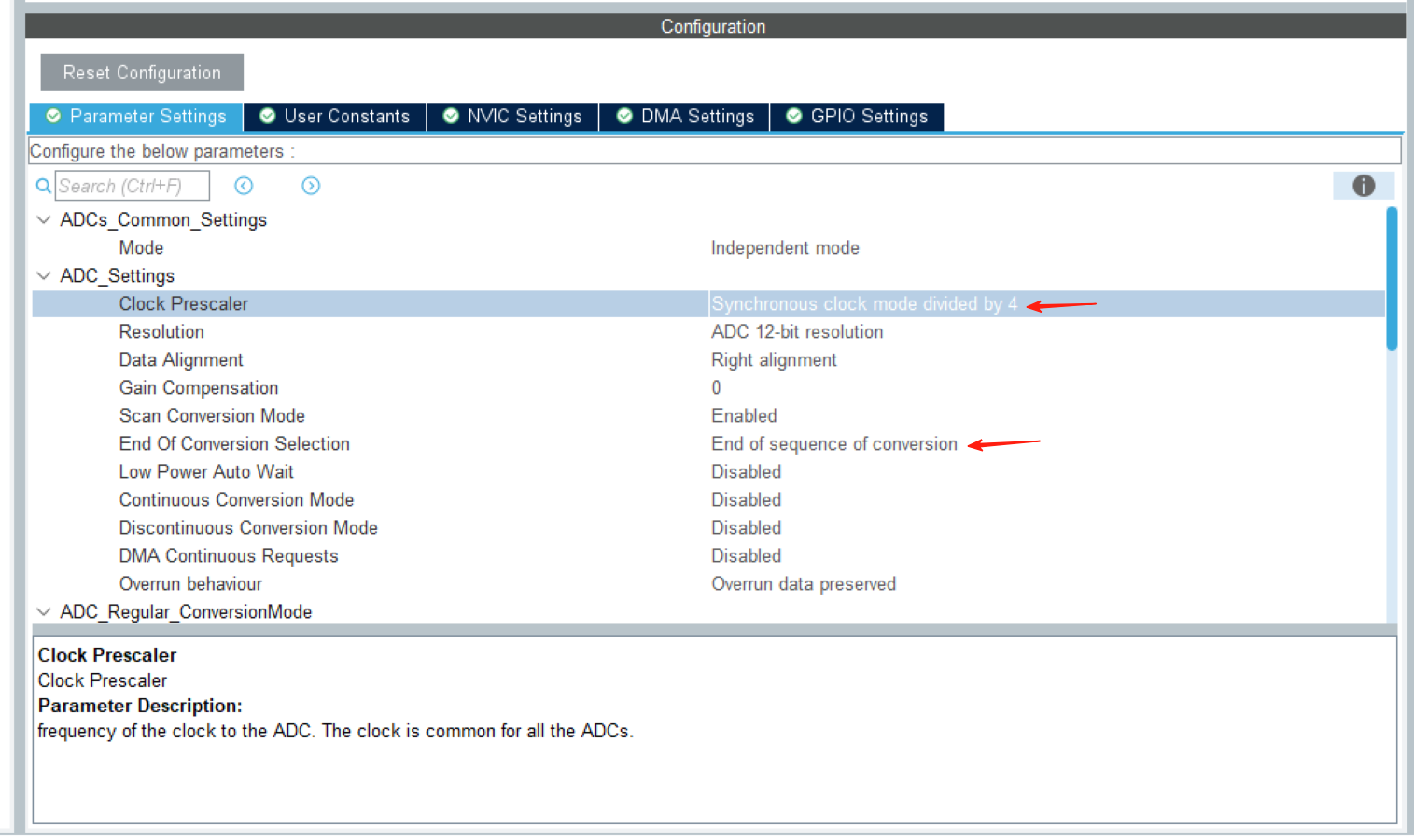Open the NVIC Settings tab
1414x840 pixels.
512,117
